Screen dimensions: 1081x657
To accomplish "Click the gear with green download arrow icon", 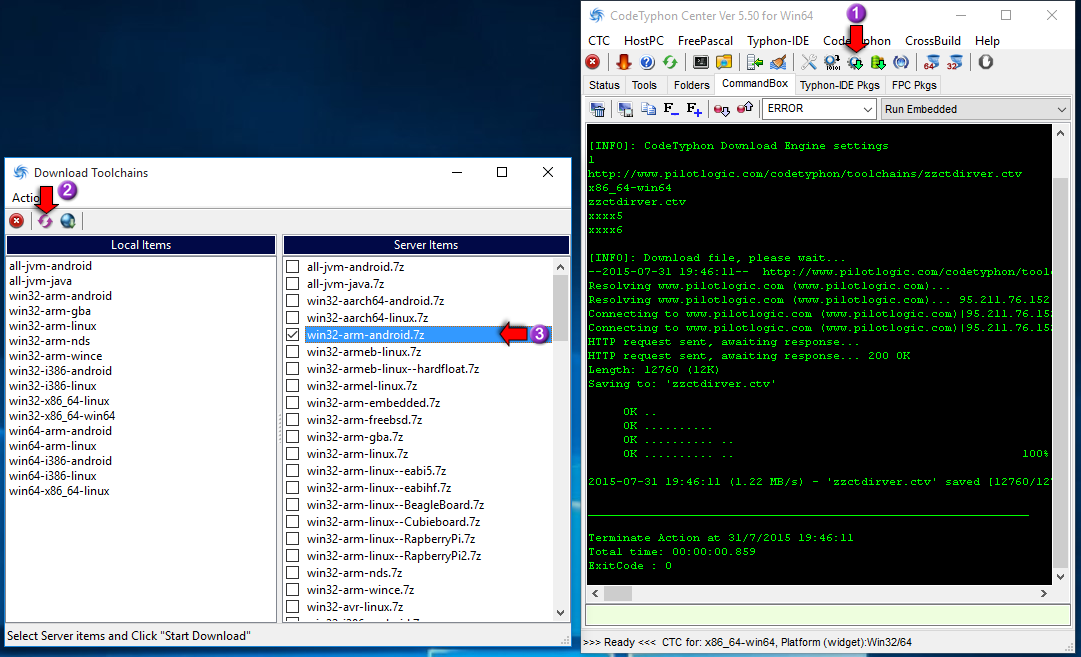I will coord(855,62).
